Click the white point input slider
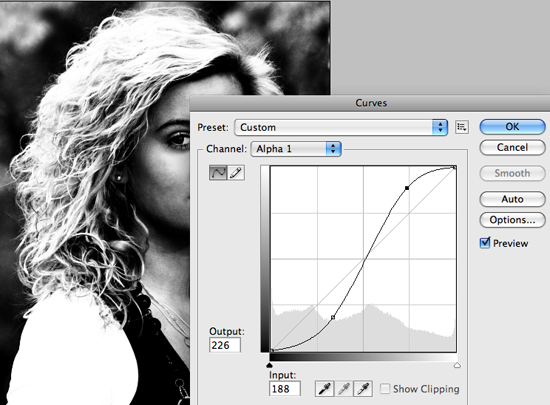This screenshot has width=550, height=405. tap(457, 365)
